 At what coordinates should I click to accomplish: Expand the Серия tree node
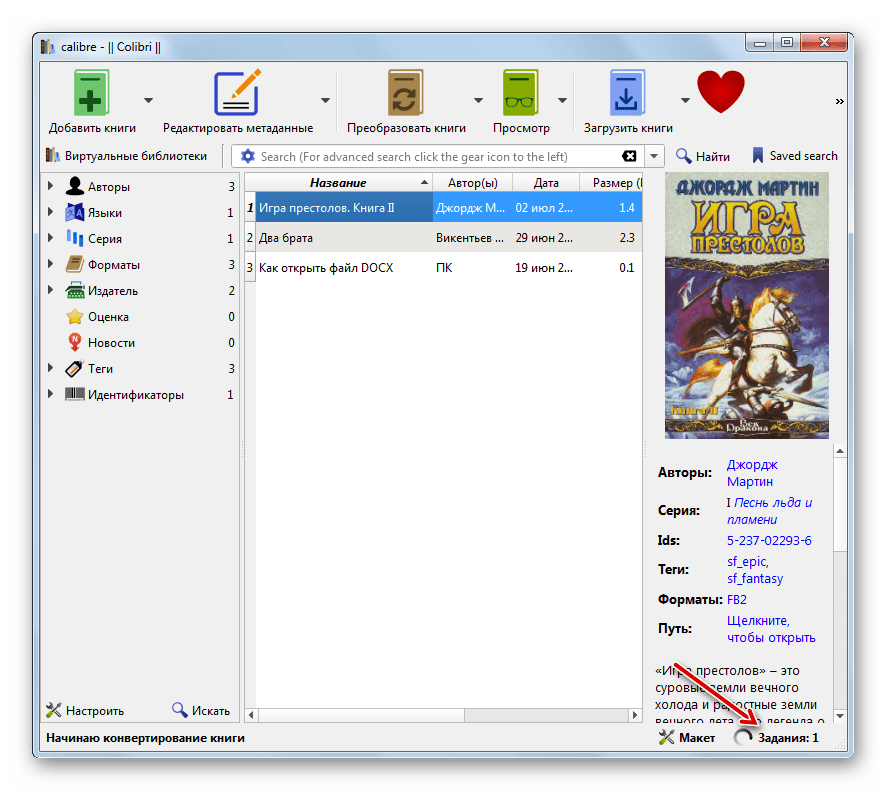click(50, 238)
